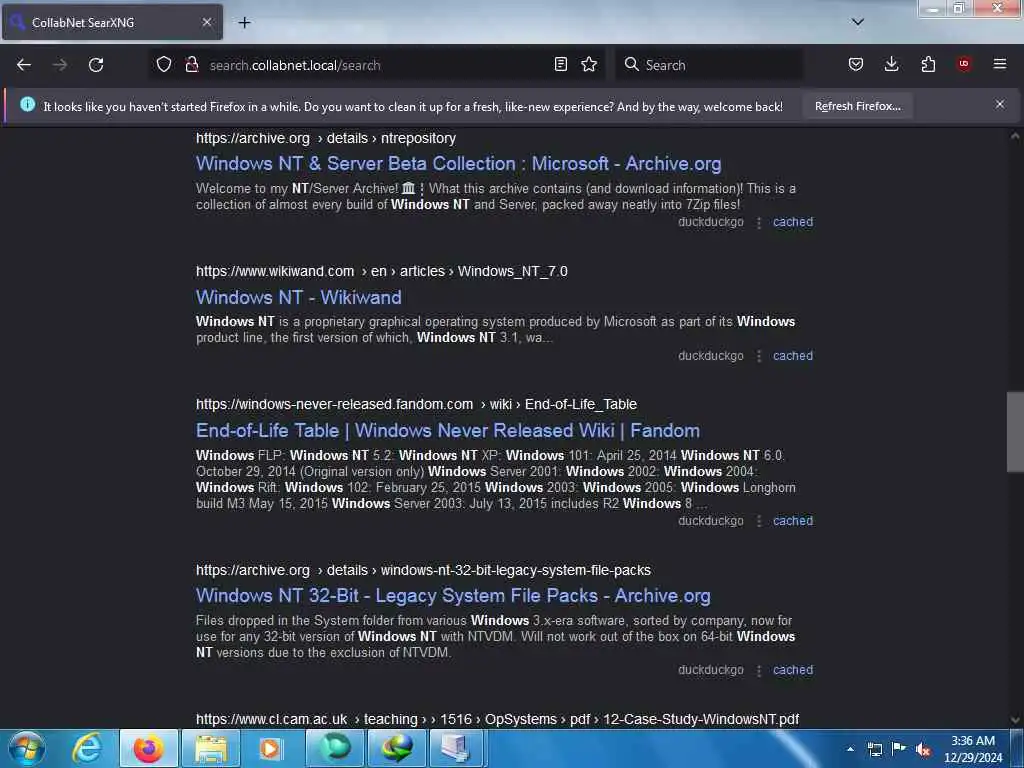Click the browser Search box

709,65
